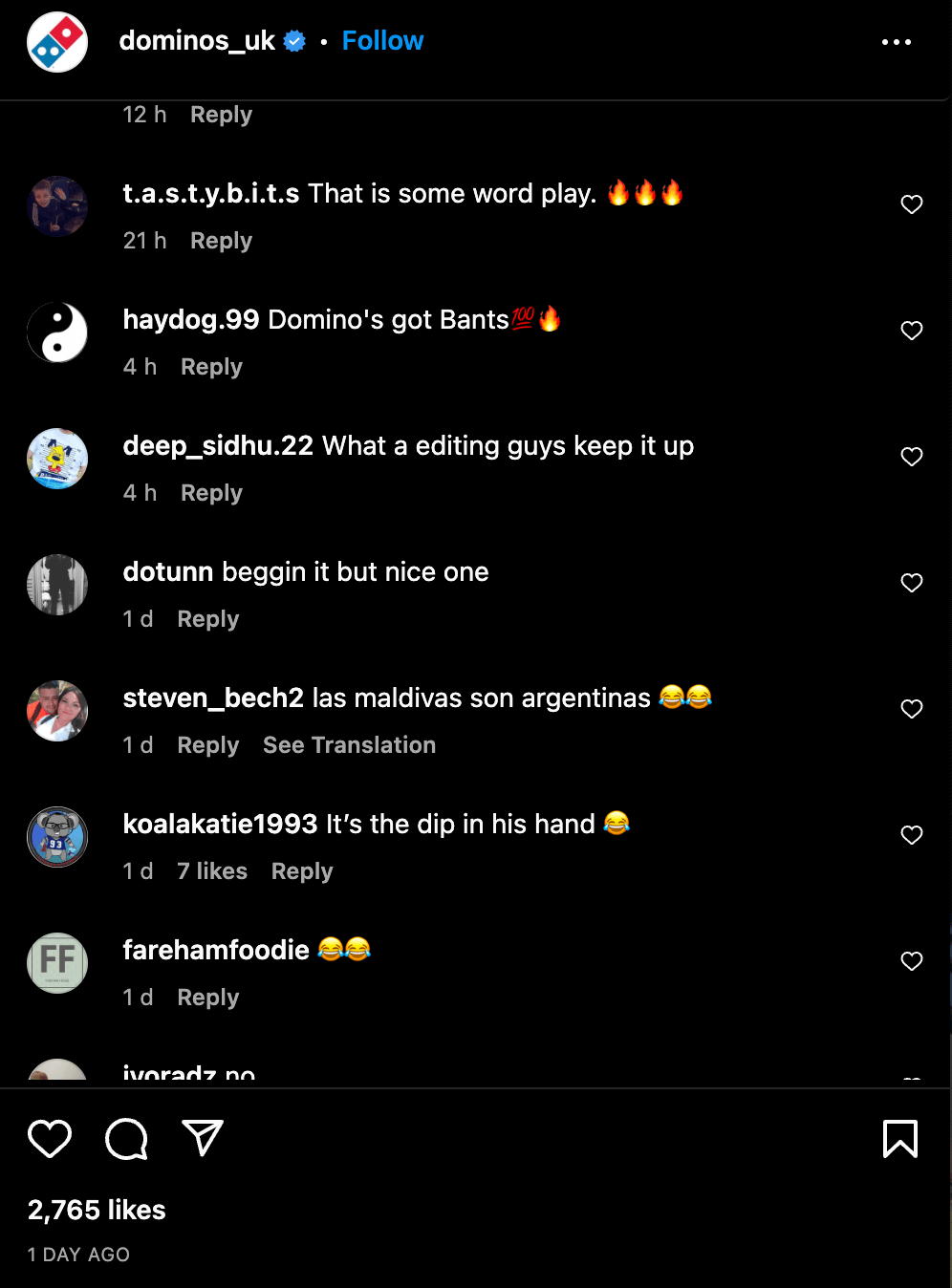Like farehamfoodie's emoji comment heart

coord(911,961)
